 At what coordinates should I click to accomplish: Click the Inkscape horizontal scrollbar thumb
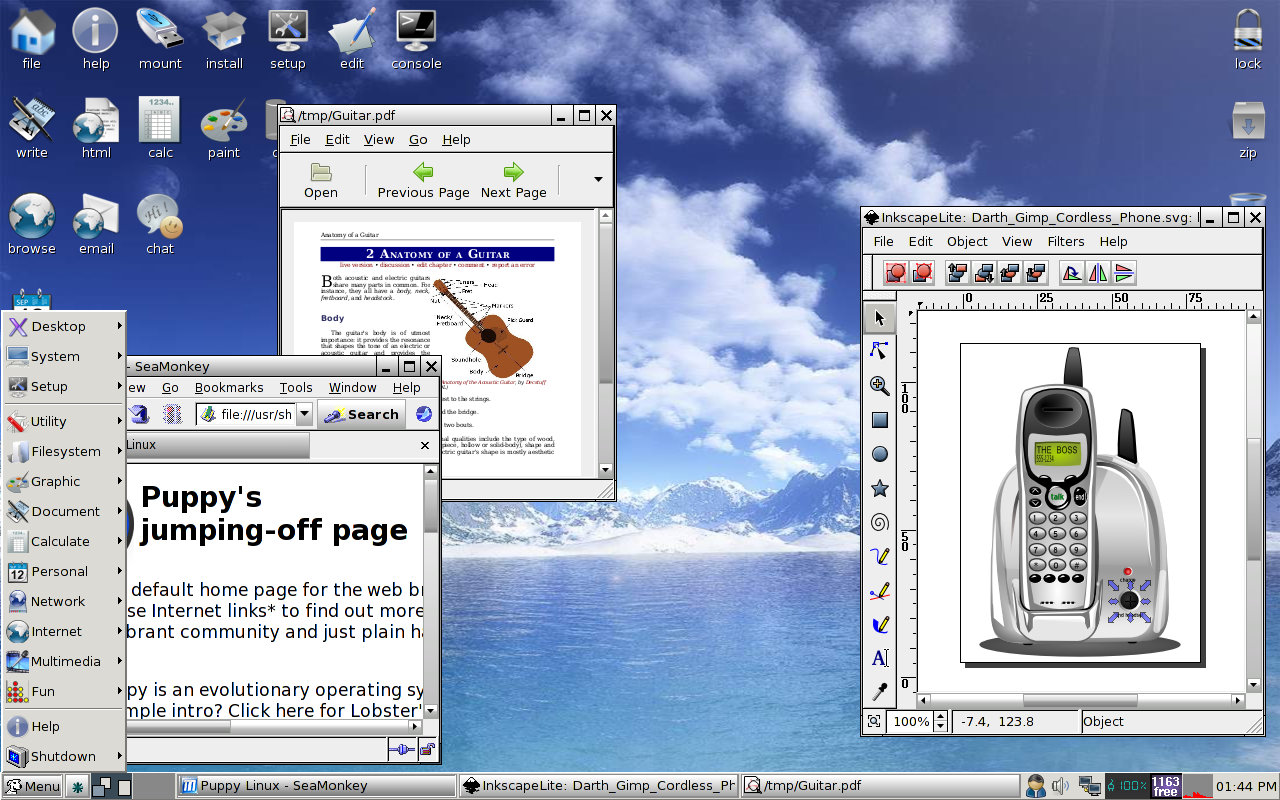[1079, 701]
